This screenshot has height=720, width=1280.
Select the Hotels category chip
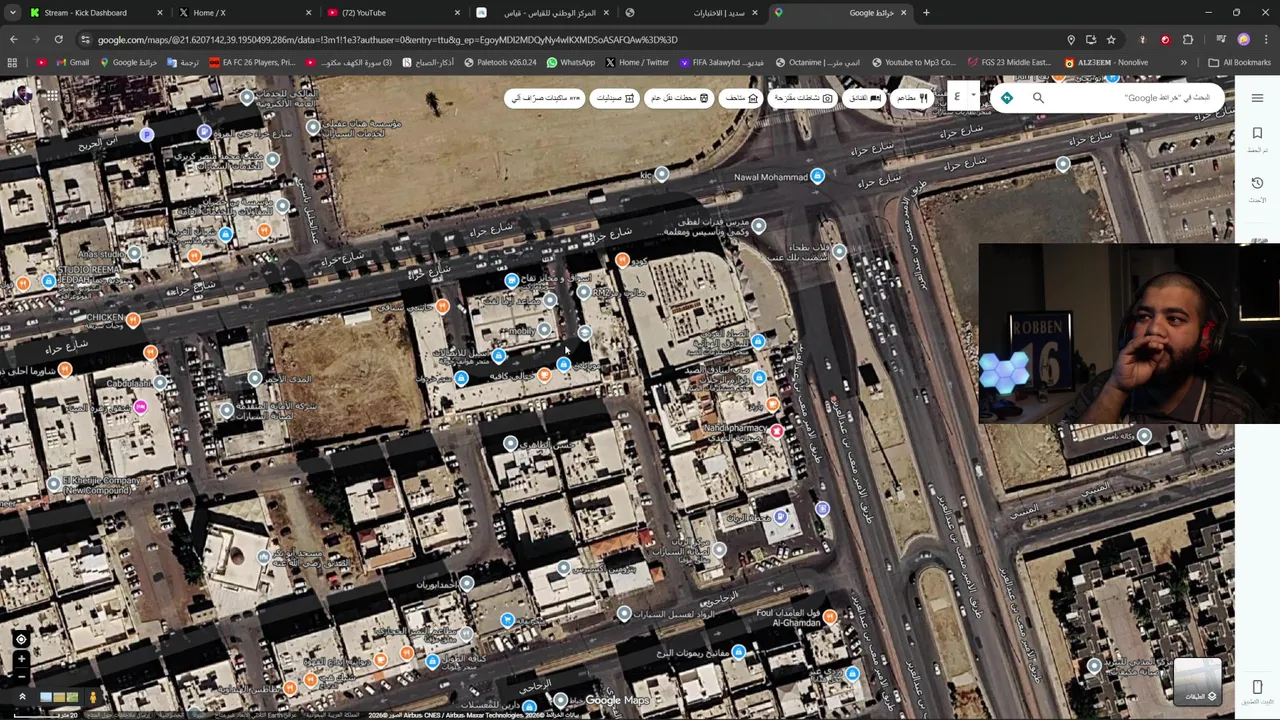pyautogui.click(x=865, y=98)
